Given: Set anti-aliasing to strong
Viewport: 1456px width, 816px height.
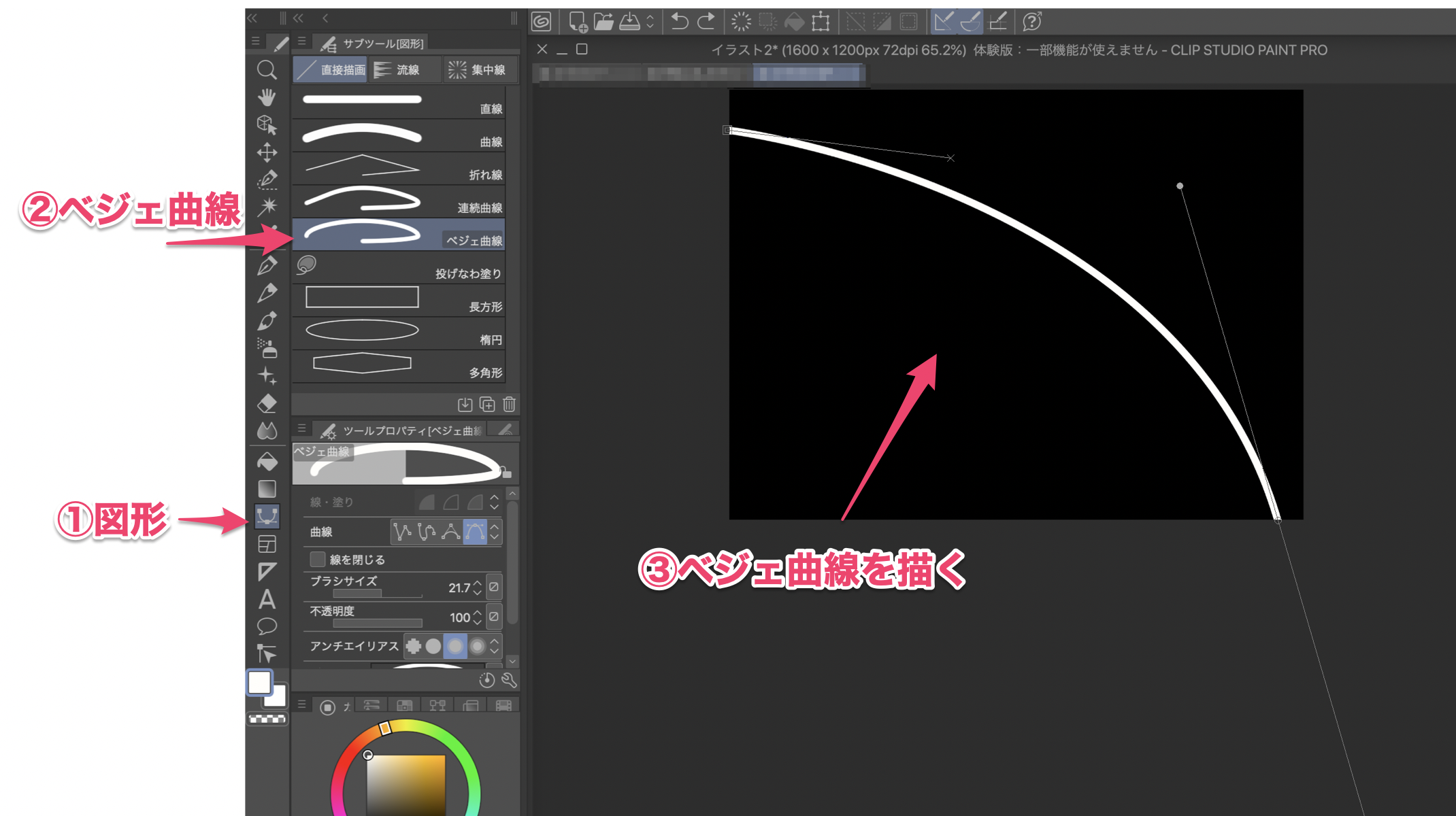Looking at the screenshot, I should tap(477, 646).
